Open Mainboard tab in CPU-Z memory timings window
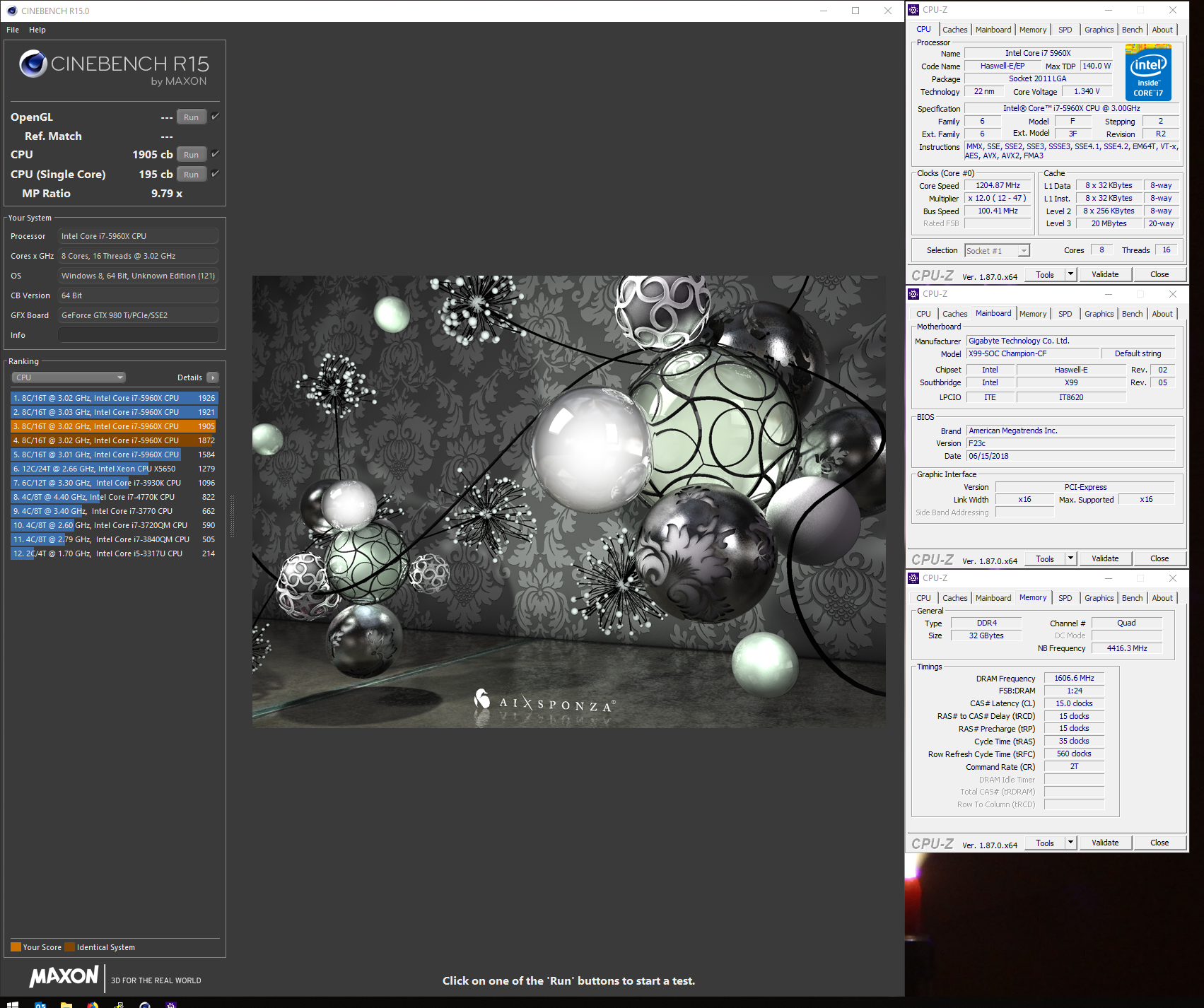Screen dimensions: 1204x1008 pyautogui.click(x=993, y=598)
